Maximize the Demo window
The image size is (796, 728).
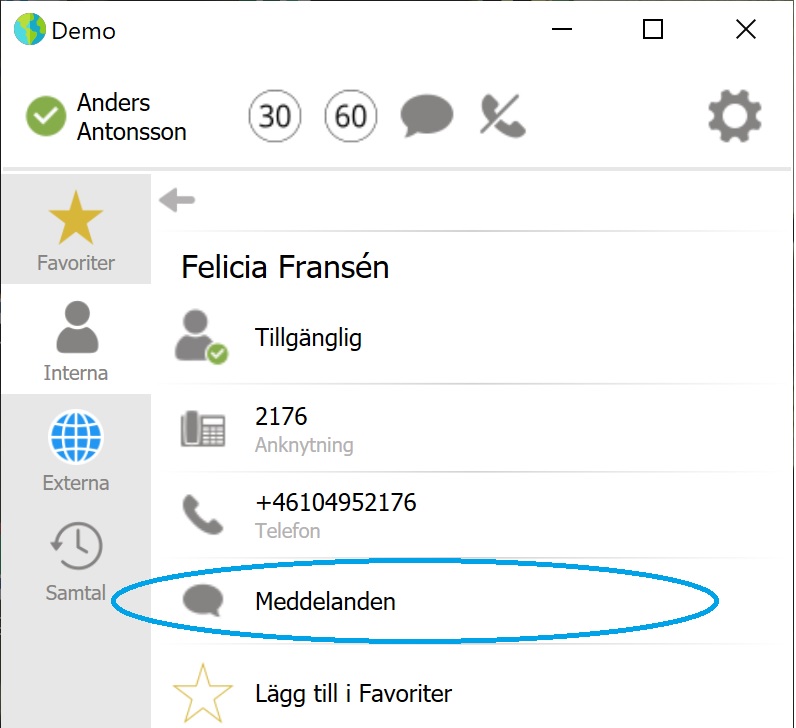click(653, 29)
